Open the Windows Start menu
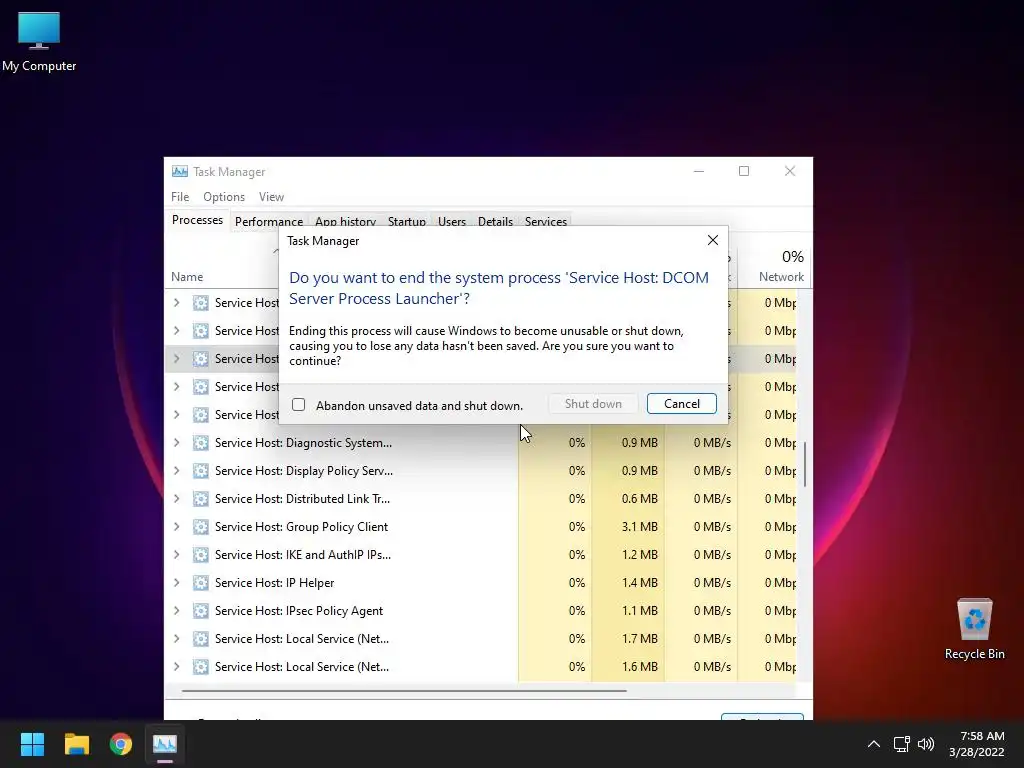This screenshot has height=768, width=1024. [32, 744]
